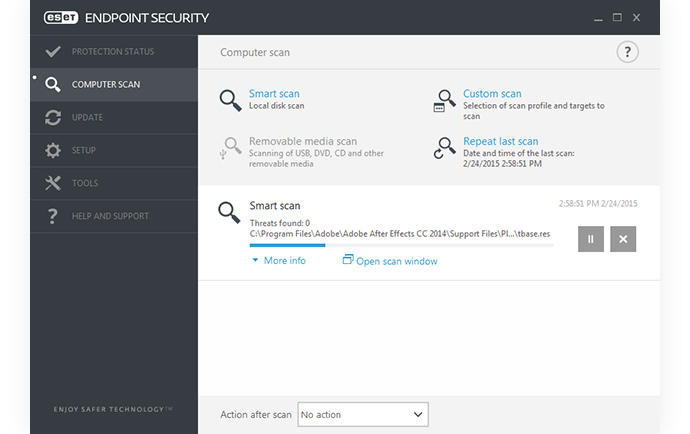Click the ESET logo in title bar
Viewport: 690px width, 434px height.
(x=61, y=18)
